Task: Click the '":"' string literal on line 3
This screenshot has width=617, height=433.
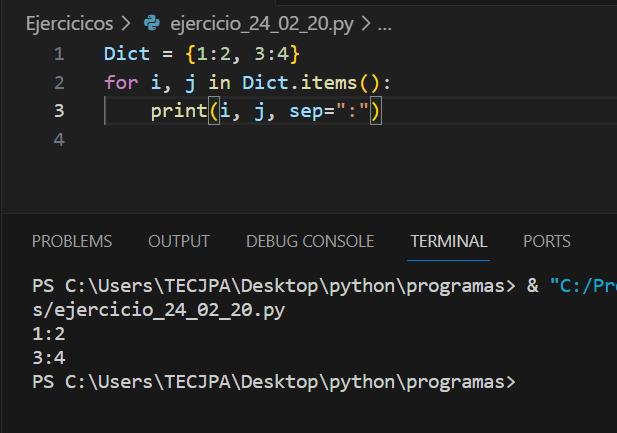Action: tap(352, 110)
